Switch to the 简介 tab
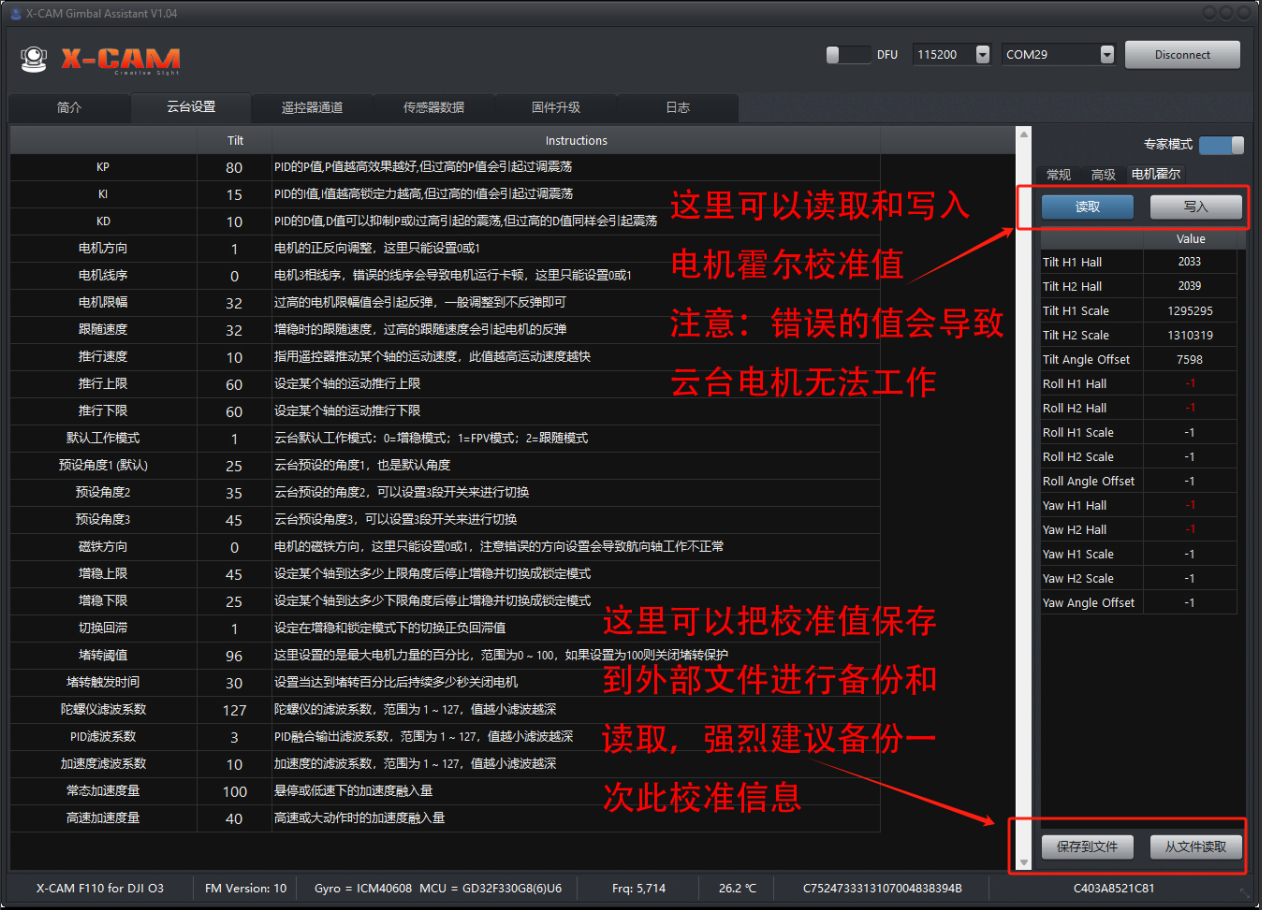The width and height of the screenshot is (1262, 910). click(x=69, y=108)
